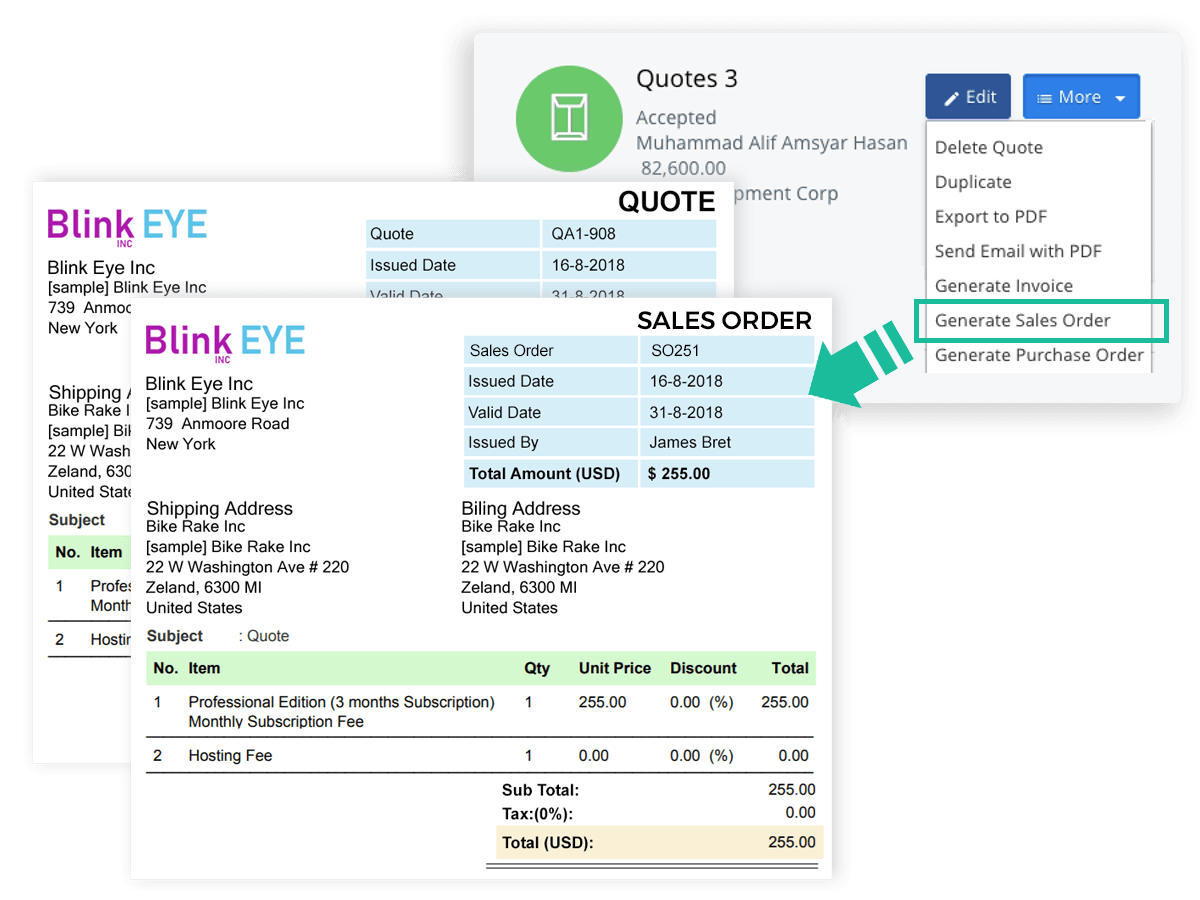Click Total Amount value $ 255.00
The width and height of the screenshot is (1200, 900).
coord(679,473)
